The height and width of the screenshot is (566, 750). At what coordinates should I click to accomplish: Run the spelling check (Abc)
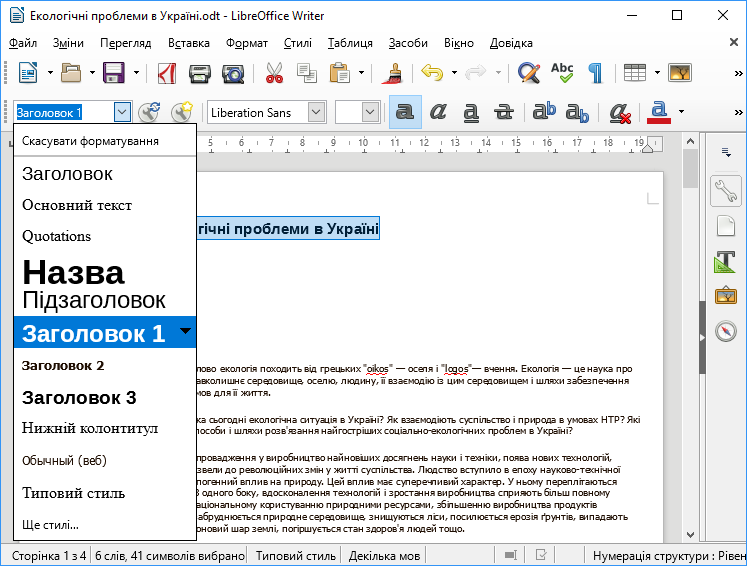pyautogui.click(x=562, y=73)
